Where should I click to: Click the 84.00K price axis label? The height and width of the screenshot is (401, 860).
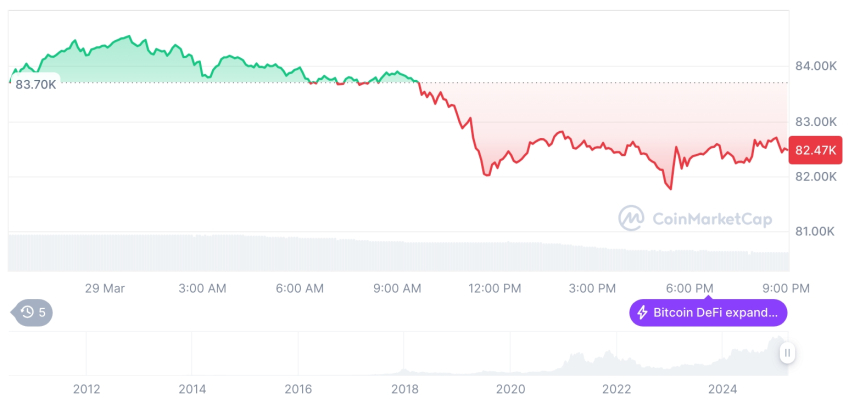(x=815, y=66)
